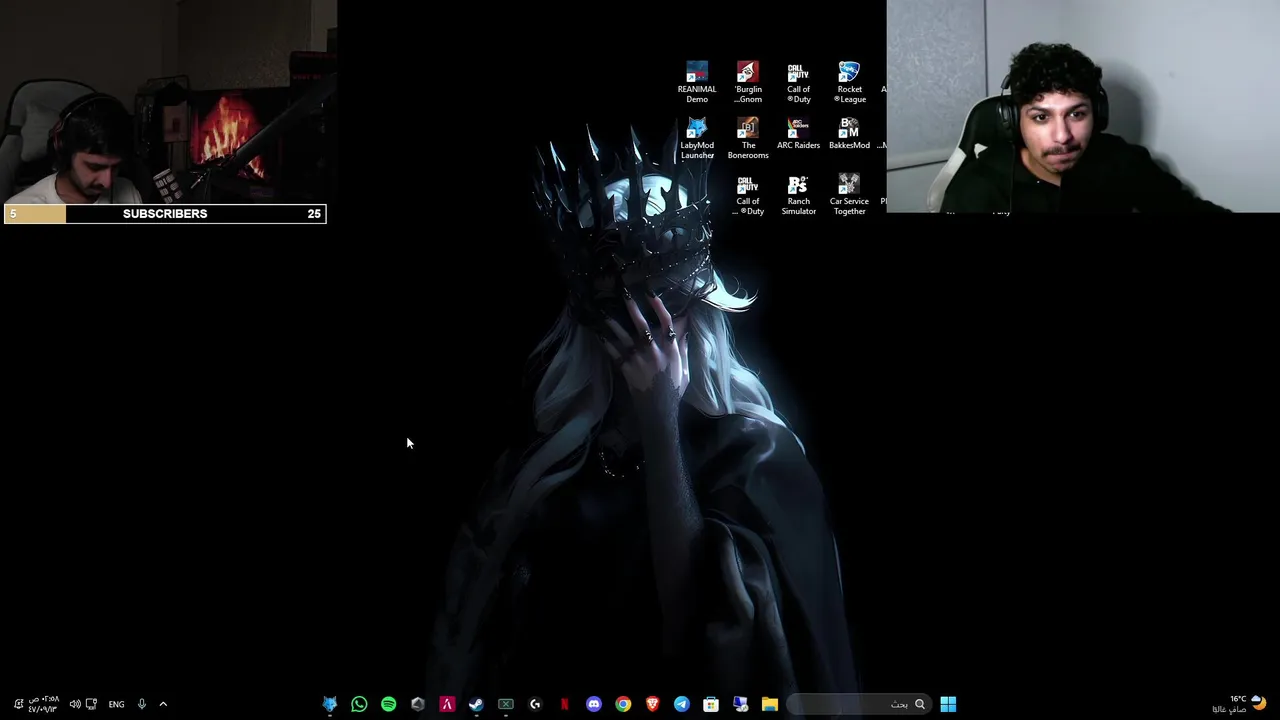Open Microsoft Store from the taskbar
This screenshot has width=1280, height=720.
pos(711,704)
